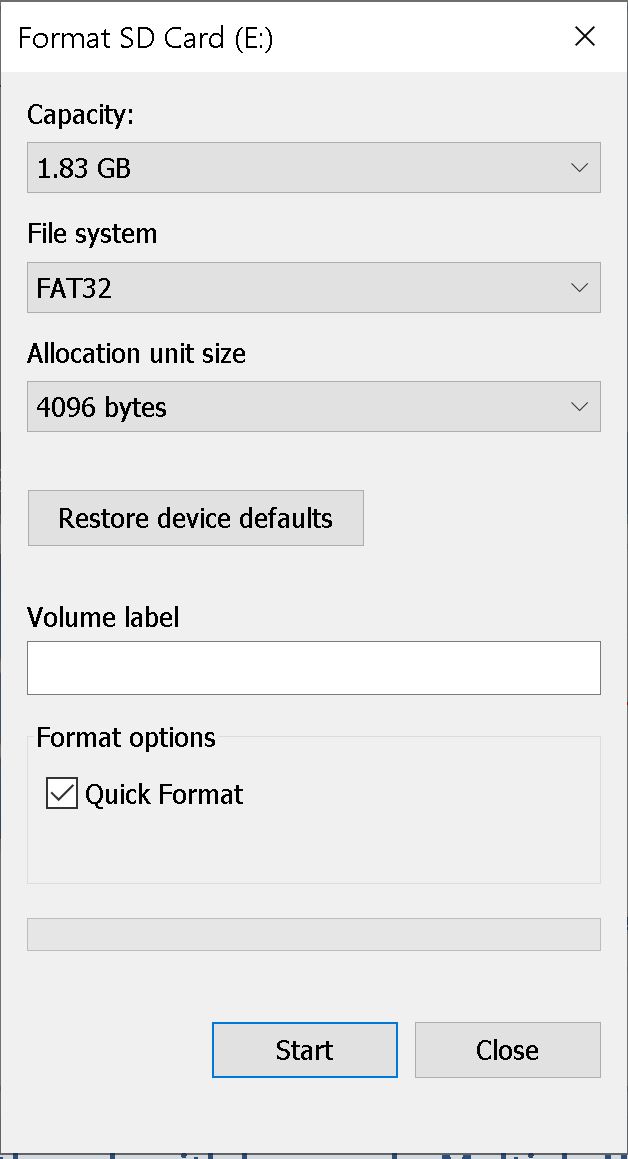Uncheck the Quick Format checkbox
Screen dimensions: 628x1159
(61, 794)
